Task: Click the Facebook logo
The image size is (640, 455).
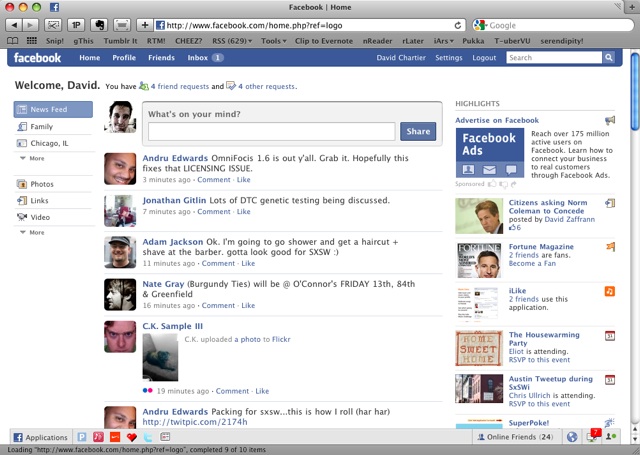Action: click(37, 58)
